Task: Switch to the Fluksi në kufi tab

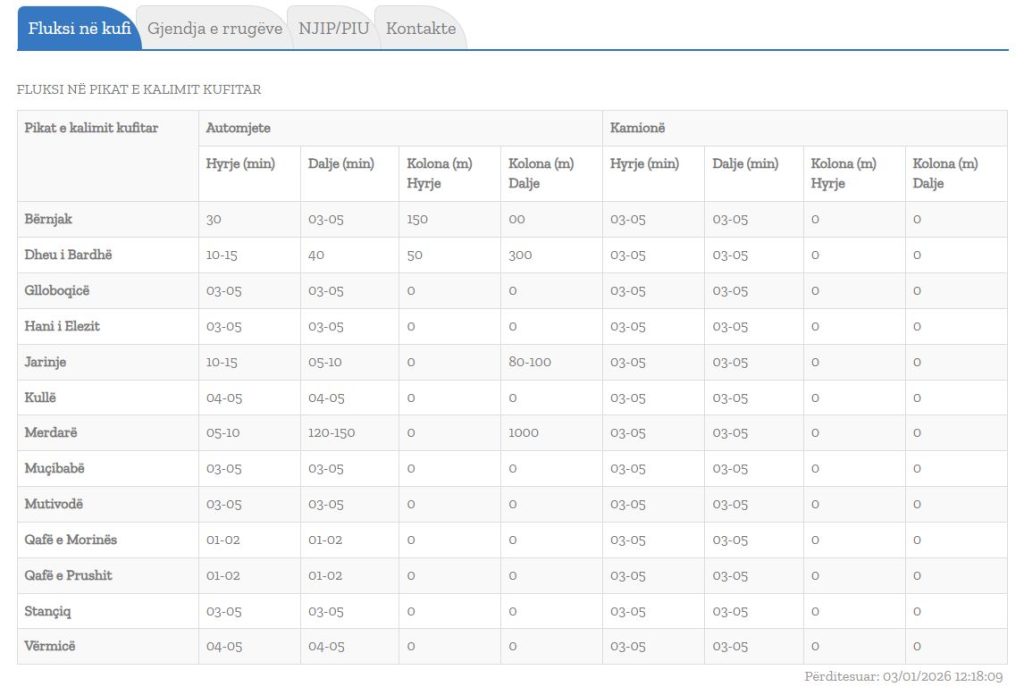Action: (x=79, y=29)
